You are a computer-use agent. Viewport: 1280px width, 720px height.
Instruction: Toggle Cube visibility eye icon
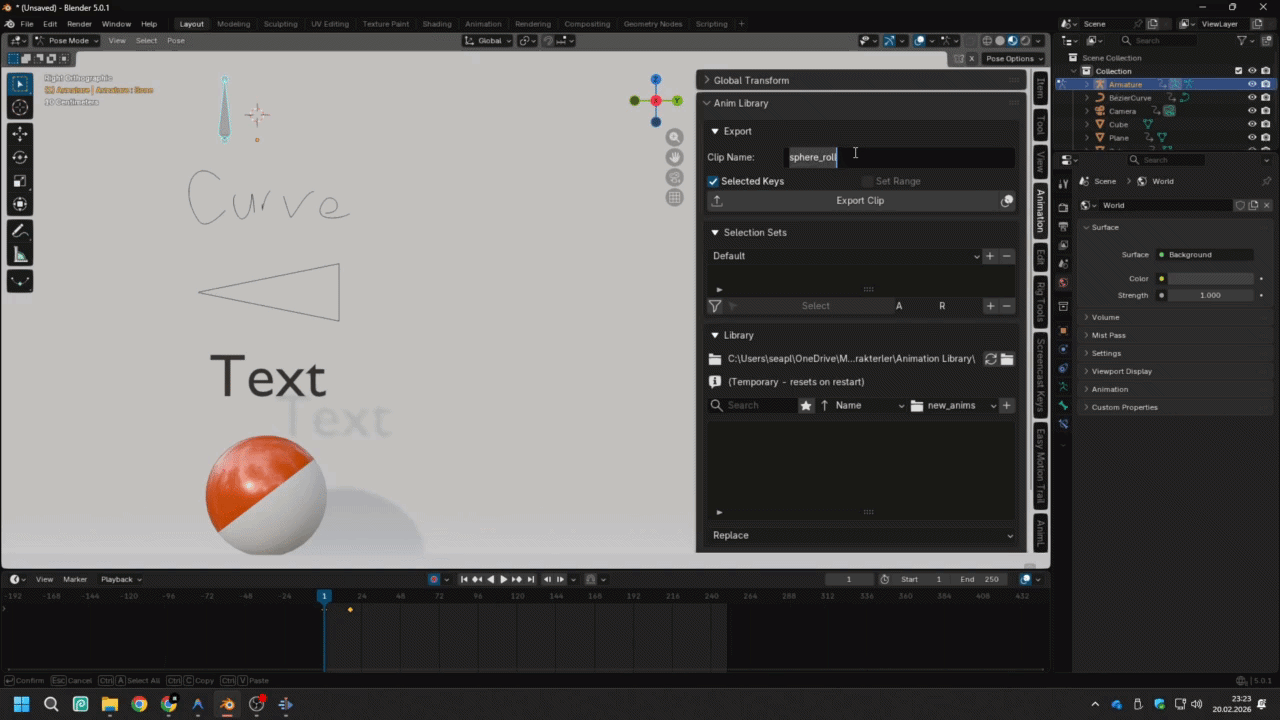coord(1251,125)
